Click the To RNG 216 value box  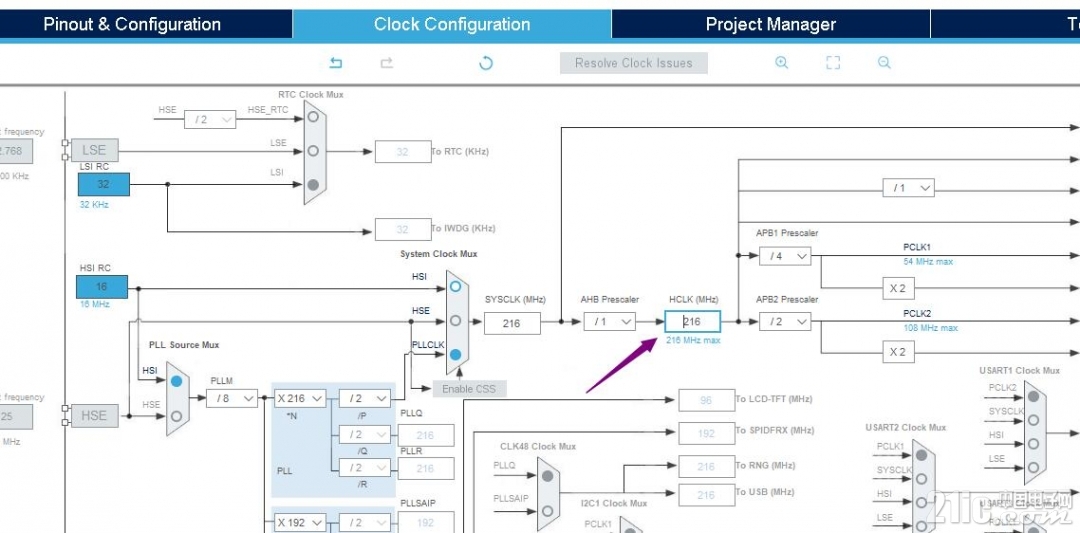(x=707, y=466)
